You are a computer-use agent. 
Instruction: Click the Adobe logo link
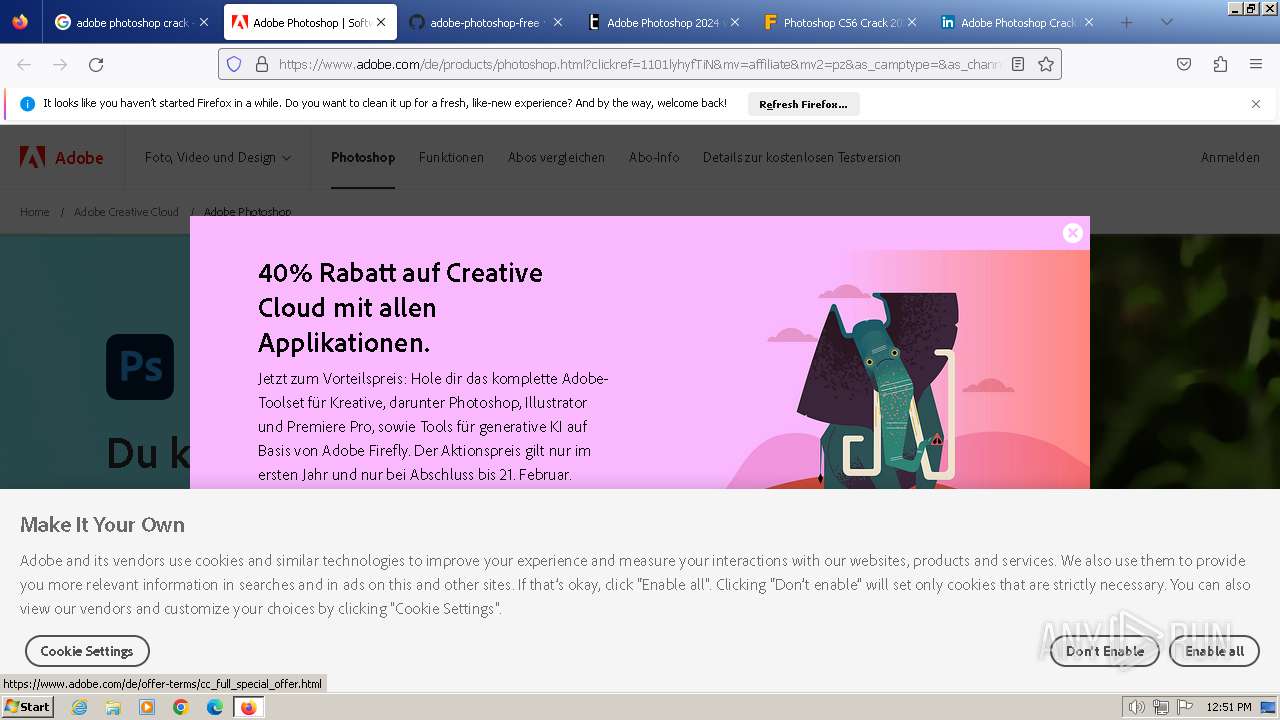(x=62, y=157)
